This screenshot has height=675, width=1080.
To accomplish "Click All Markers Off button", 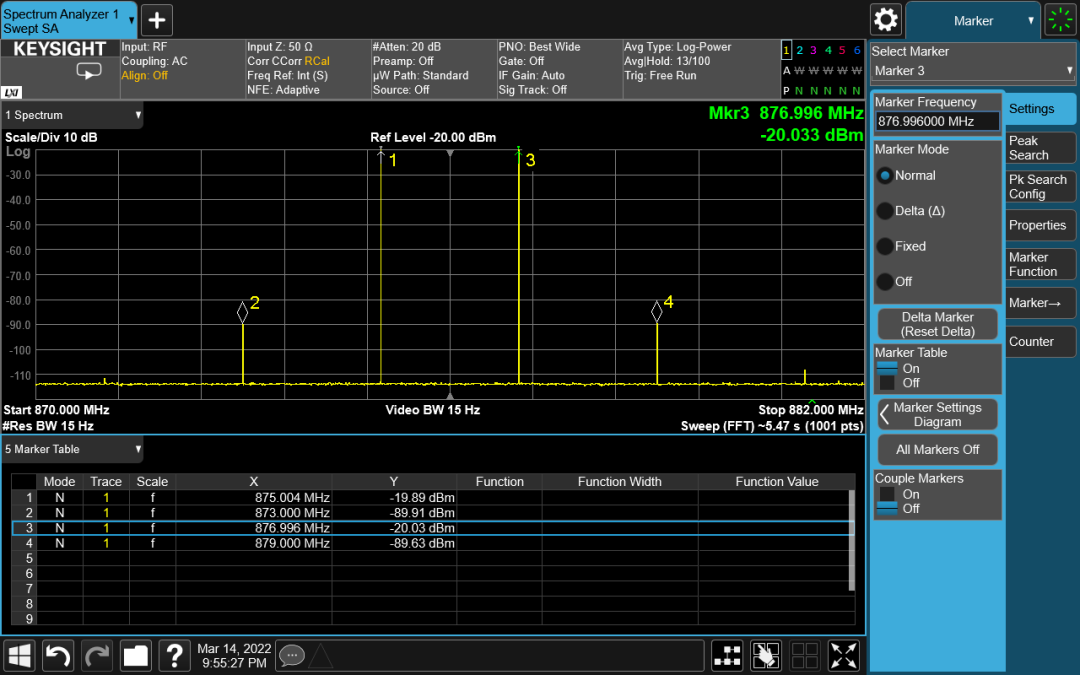I will point(937,450).
